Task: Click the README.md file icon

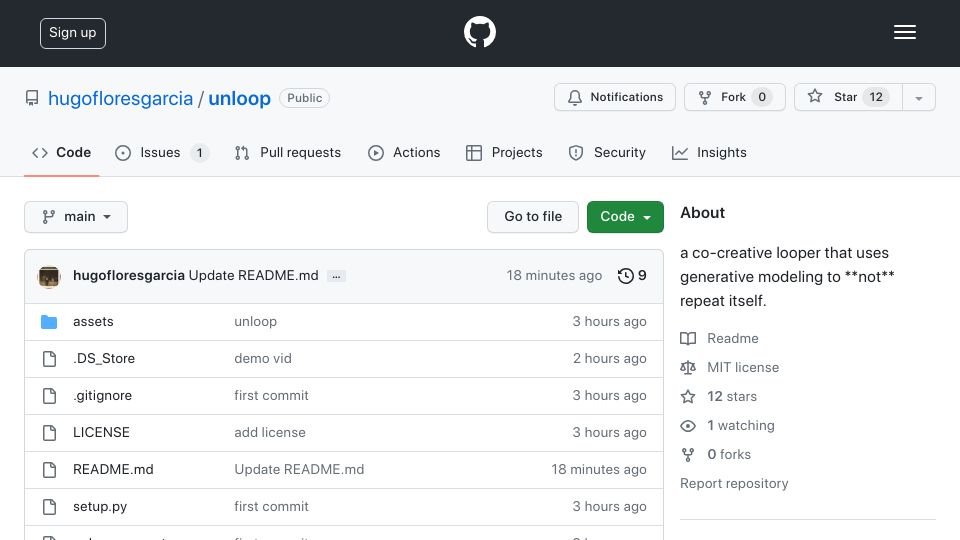Action: point(49,470)
